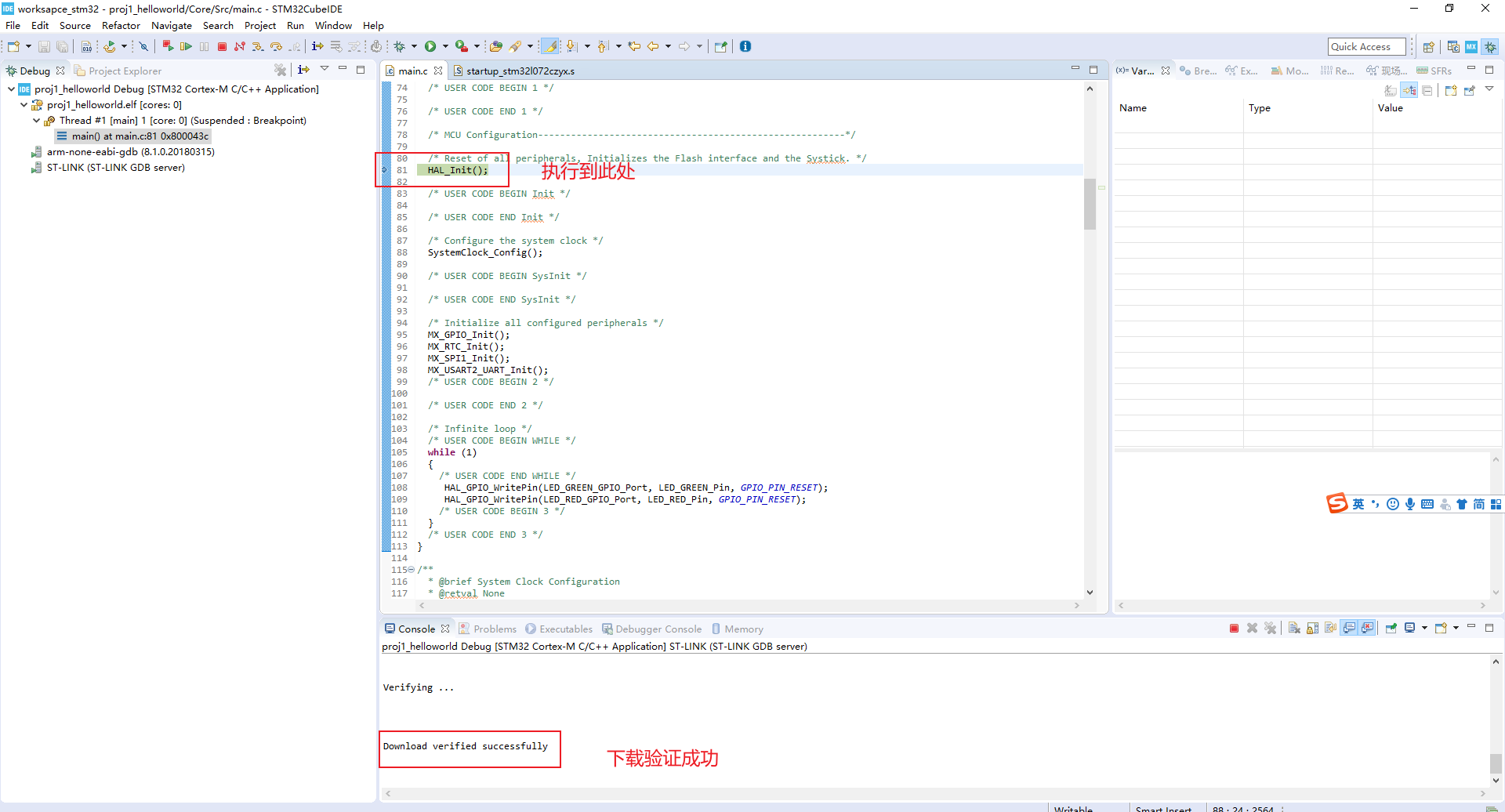Click Collapse All in Variables view
1505x812 pixels.
click(x=1427, y=90)
